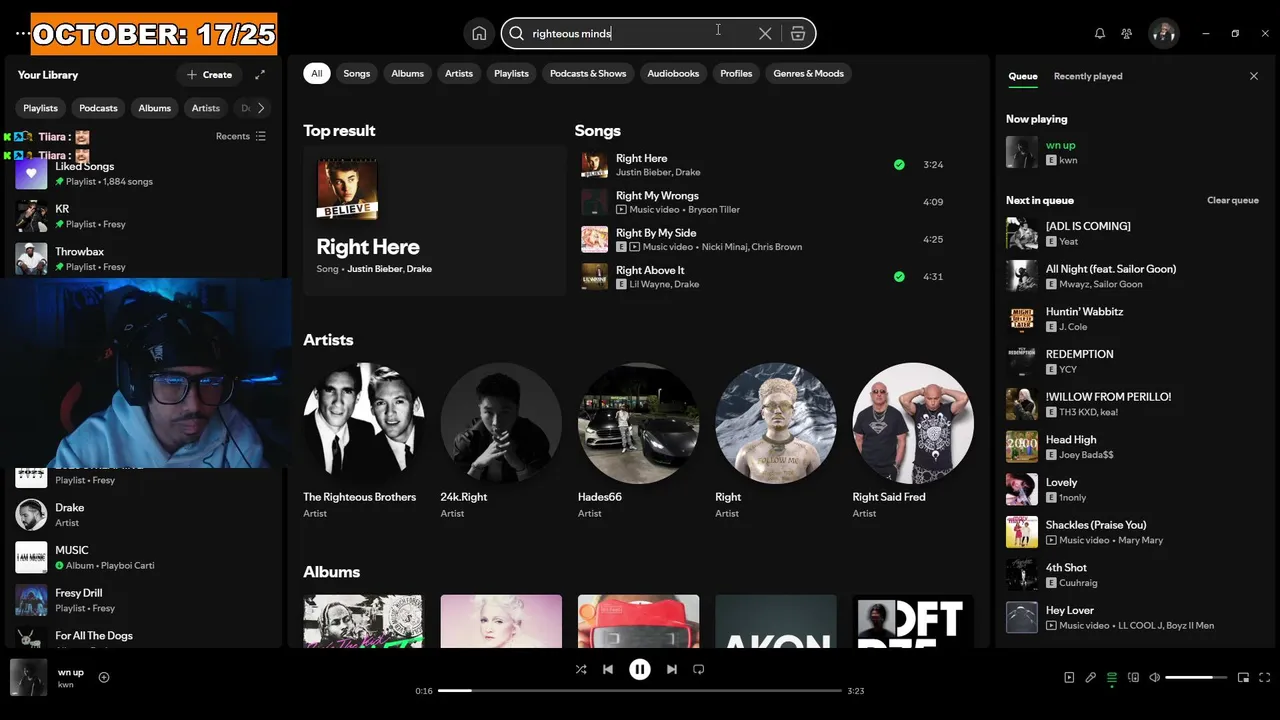Screen dimensions: 1280x720
Task: Skip to next track
Action: 672,669
